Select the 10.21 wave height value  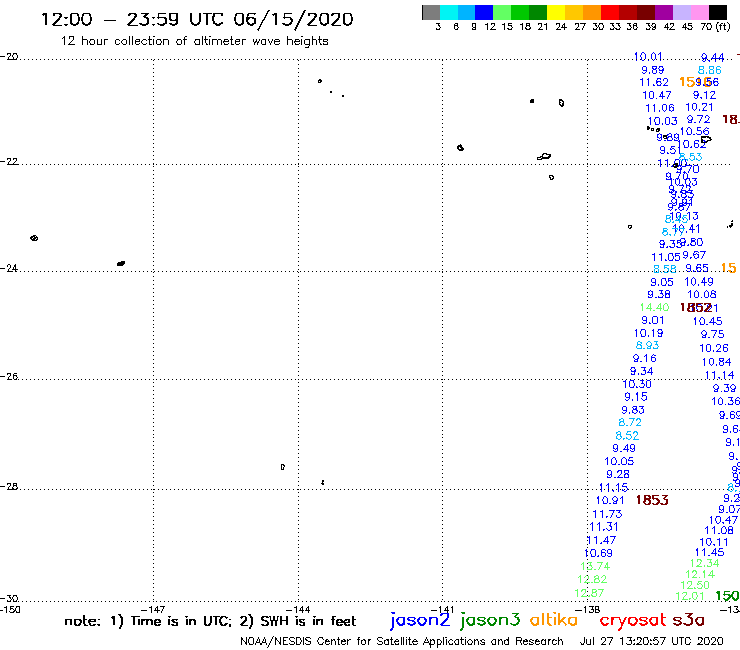pyautogui.click(x=699, y=108)
